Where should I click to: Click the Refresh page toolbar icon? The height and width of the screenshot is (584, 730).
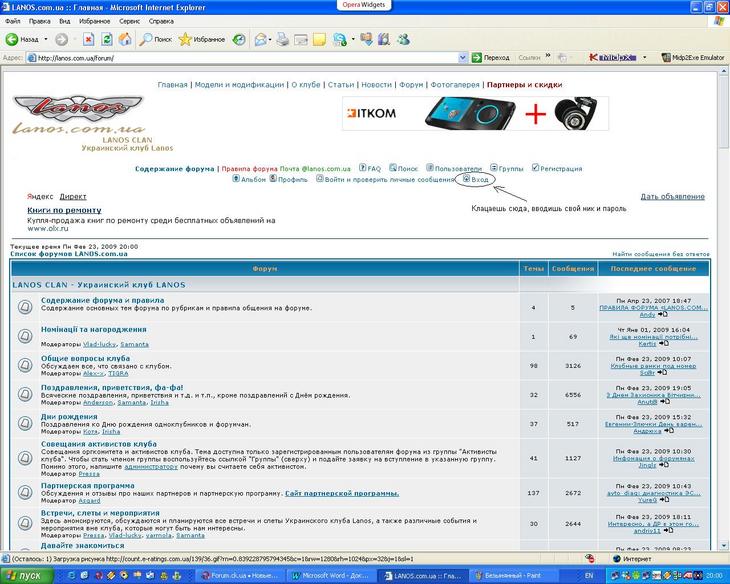(x=107, y=40)
